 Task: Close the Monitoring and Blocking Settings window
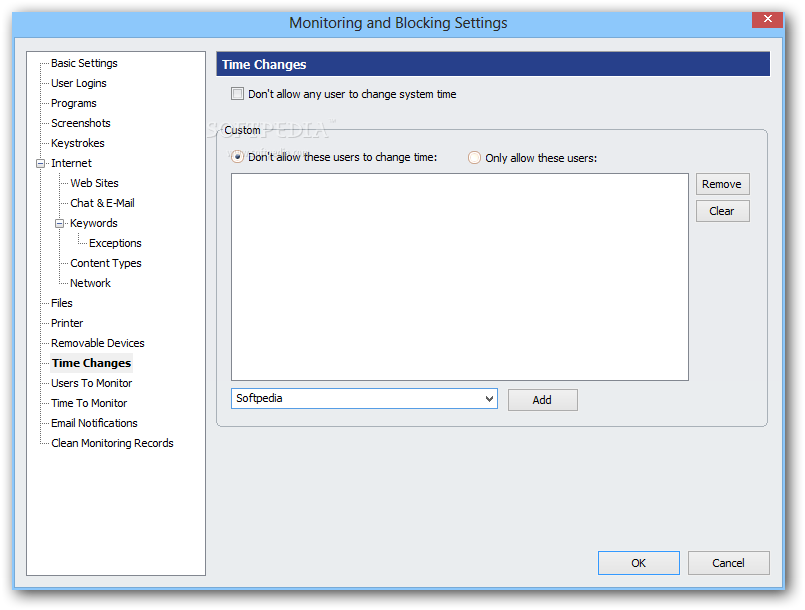point(768,20)
